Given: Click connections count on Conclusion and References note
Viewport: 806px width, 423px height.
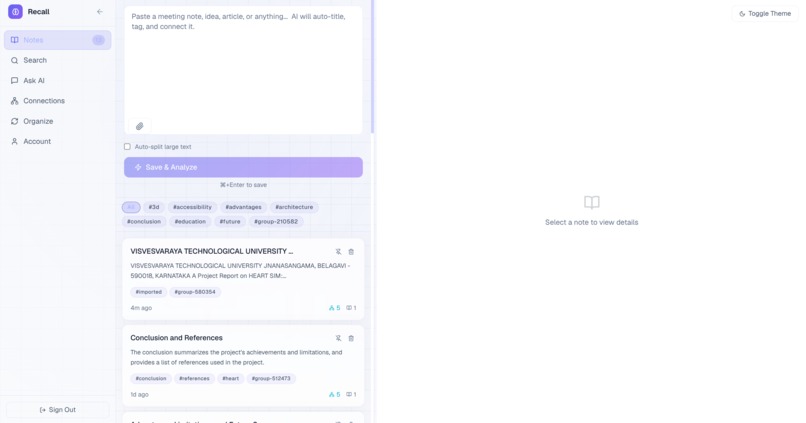Looking at the screenshot, I should (334, 395).
